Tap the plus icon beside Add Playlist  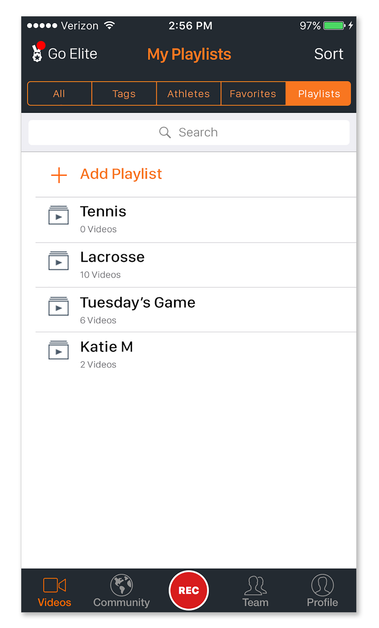(59, 175)
